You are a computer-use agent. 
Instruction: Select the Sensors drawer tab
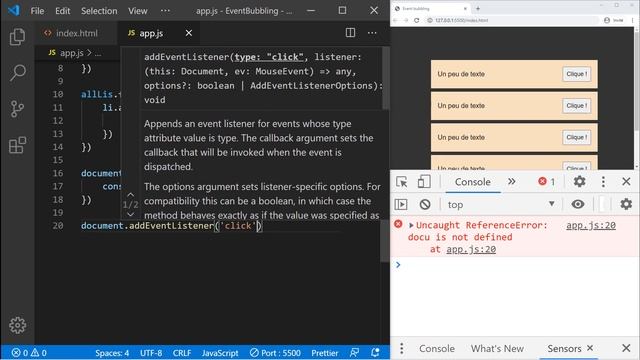(x=564, y=349)
